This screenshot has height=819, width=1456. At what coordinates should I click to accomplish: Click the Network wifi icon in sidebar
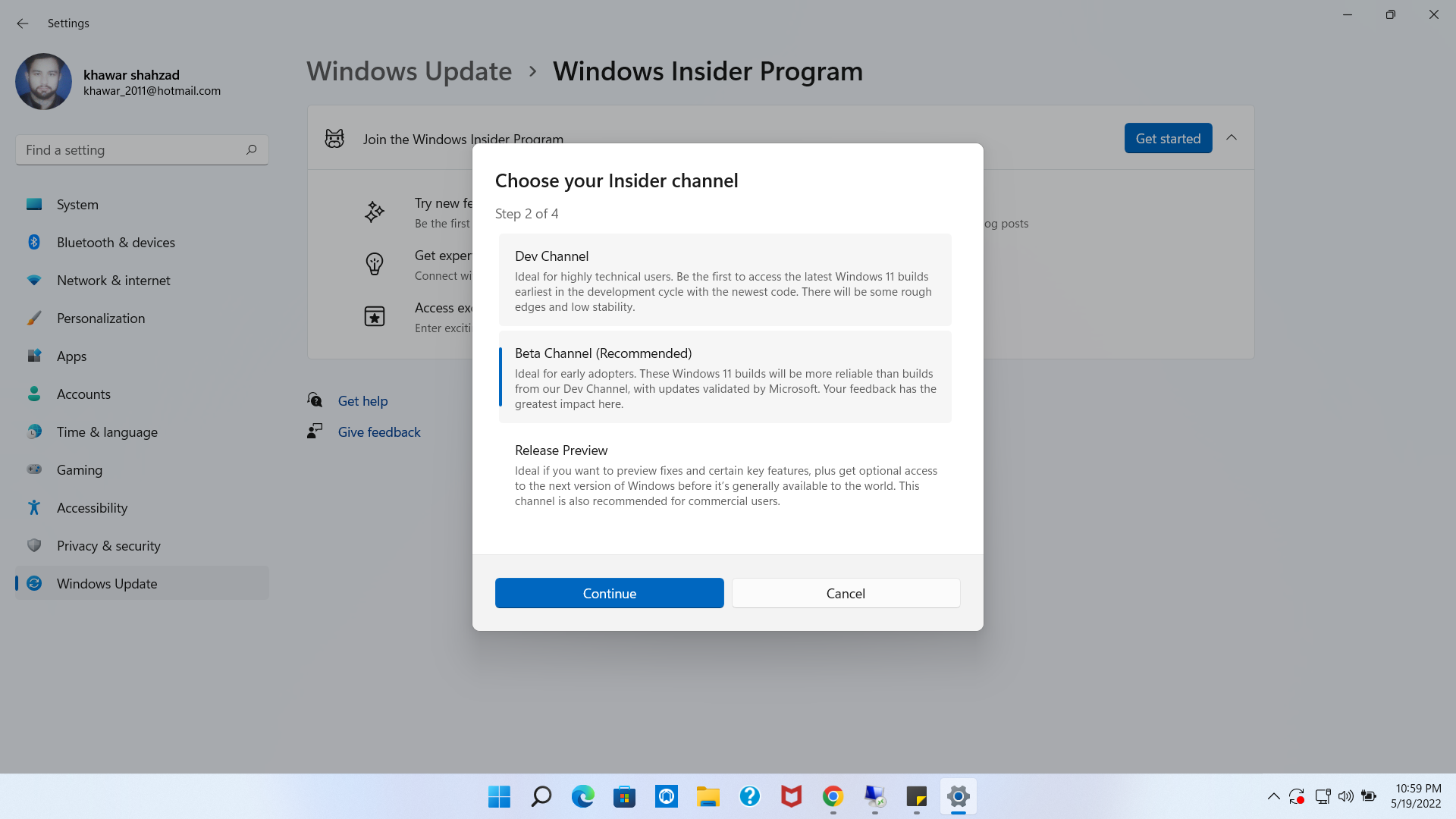pos(34,280)
